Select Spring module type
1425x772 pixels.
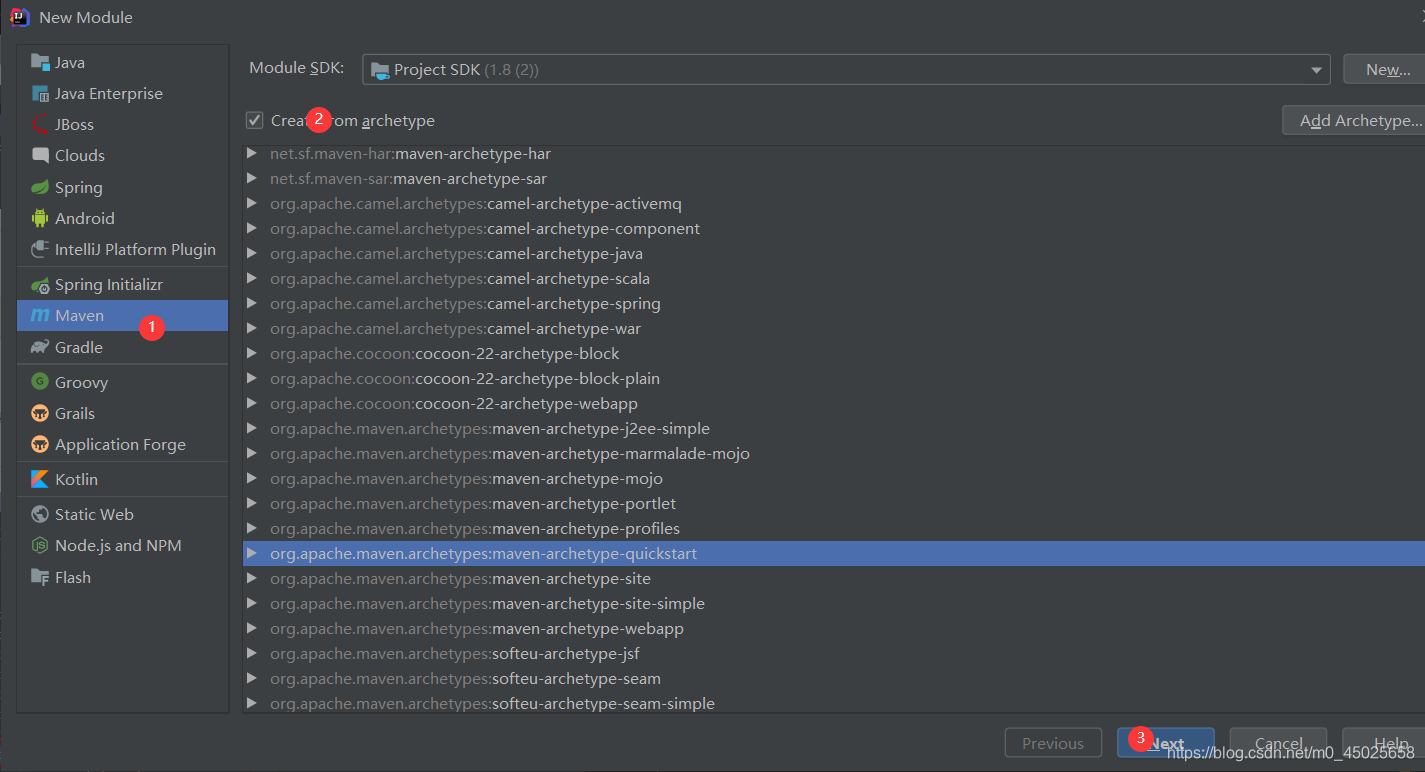[123, 187]
